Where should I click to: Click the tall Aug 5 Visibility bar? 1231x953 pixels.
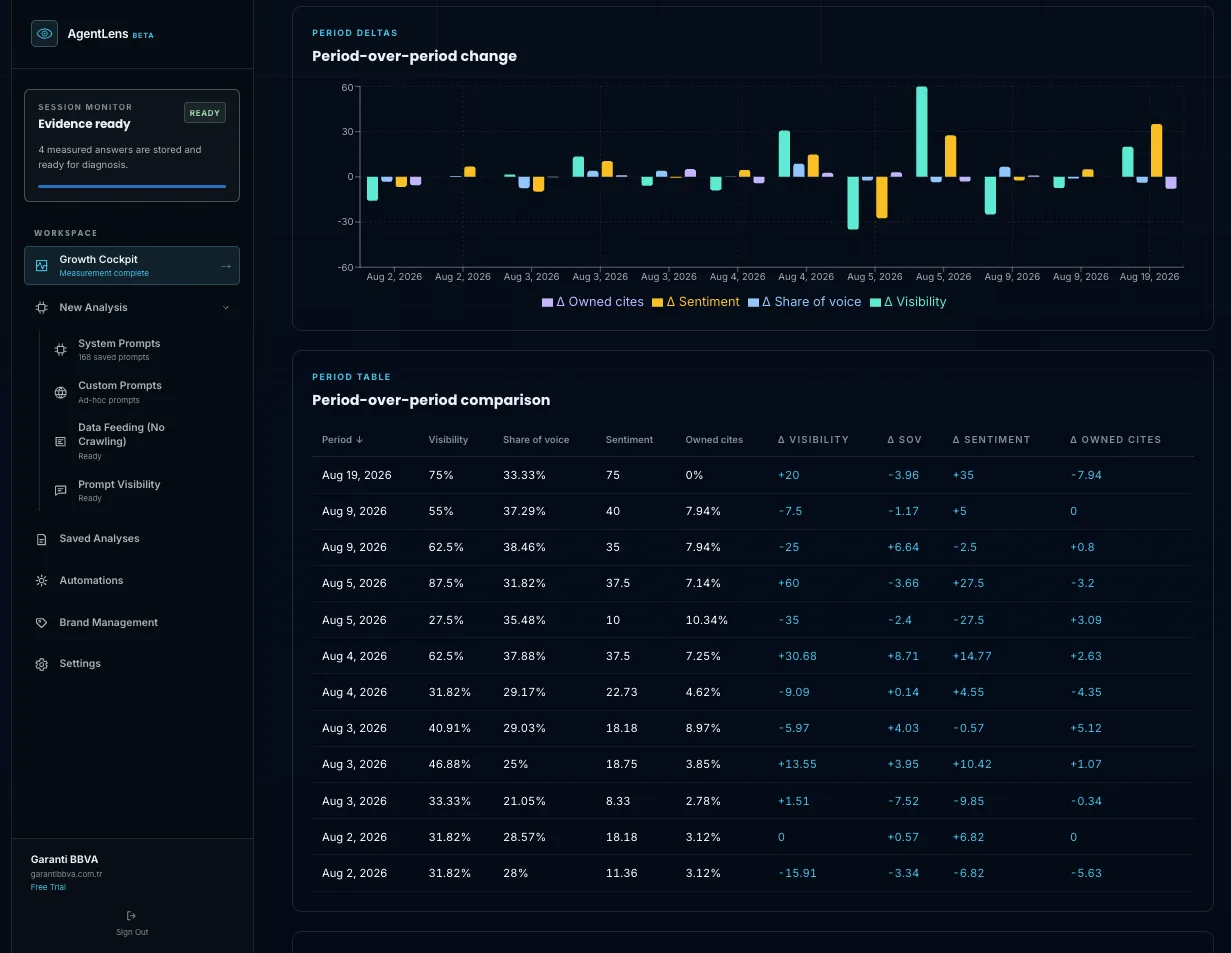(x=921, y=132)
